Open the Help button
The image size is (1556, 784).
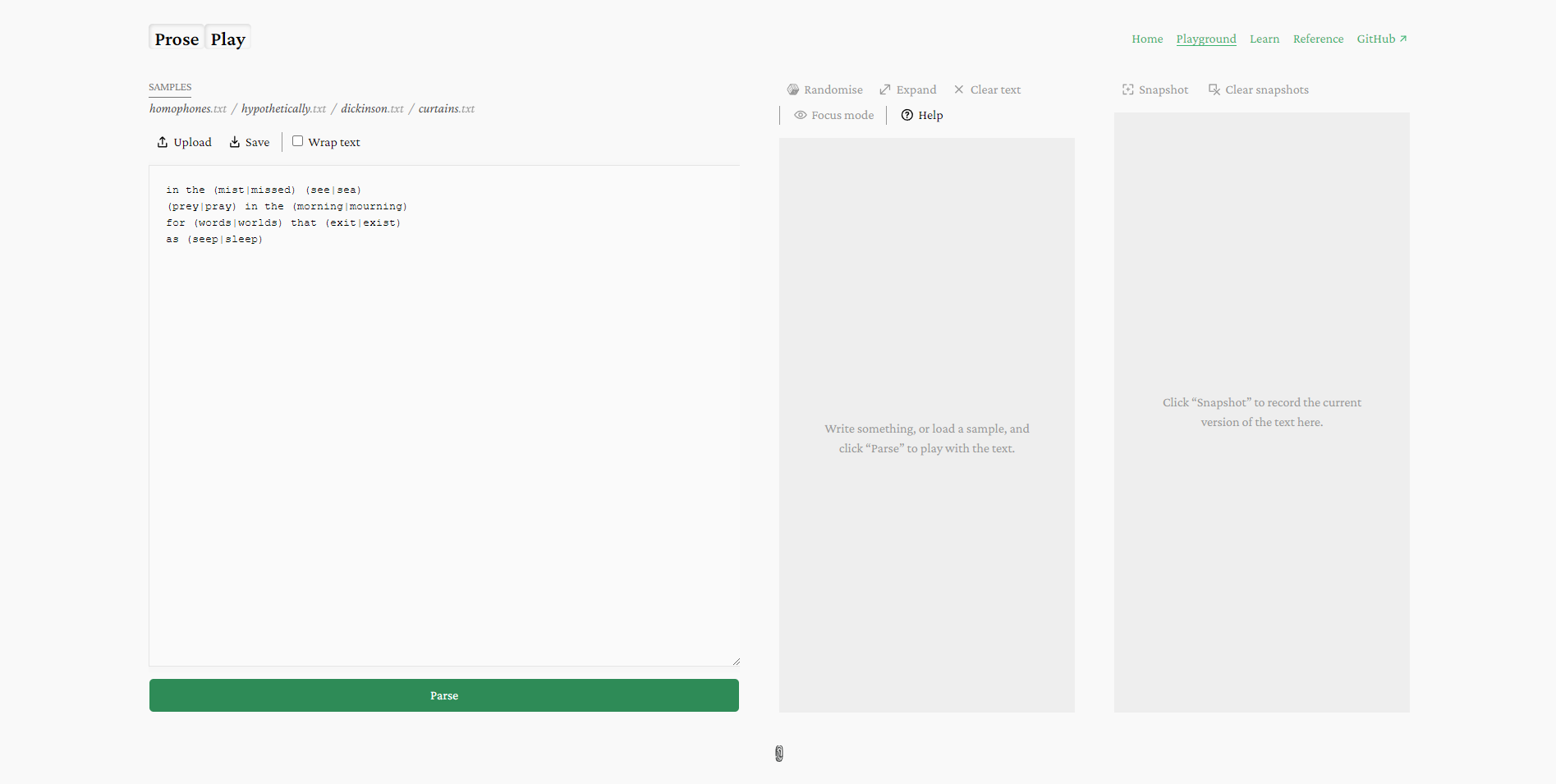[922, 115]
